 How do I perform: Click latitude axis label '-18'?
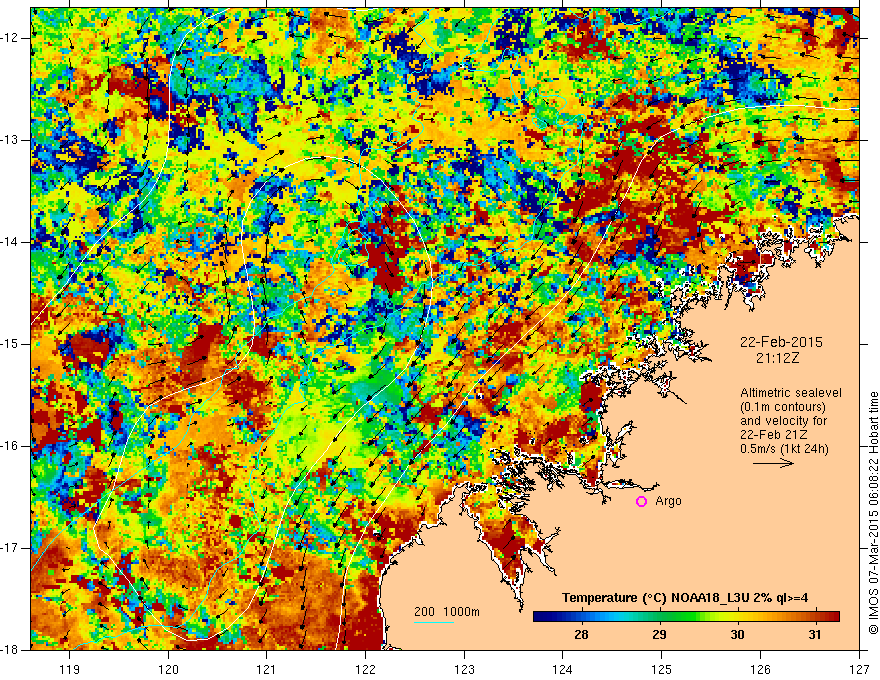[x=11, y=650]
